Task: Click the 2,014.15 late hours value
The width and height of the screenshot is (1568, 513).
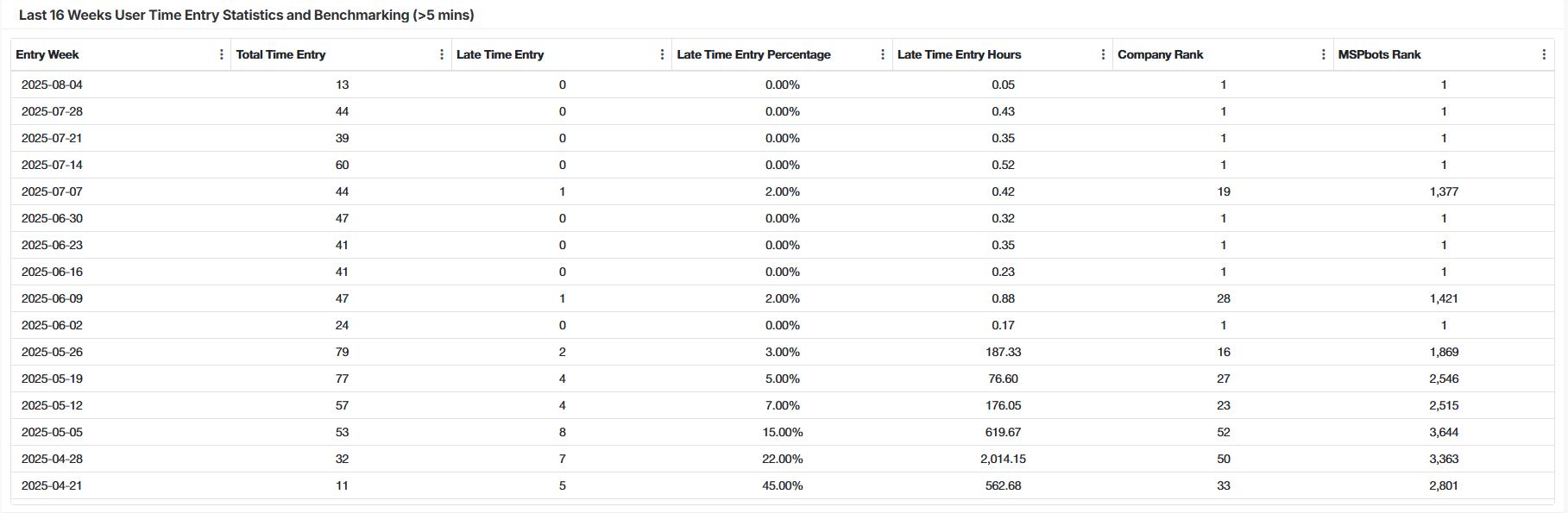Action: [1004, 458]
